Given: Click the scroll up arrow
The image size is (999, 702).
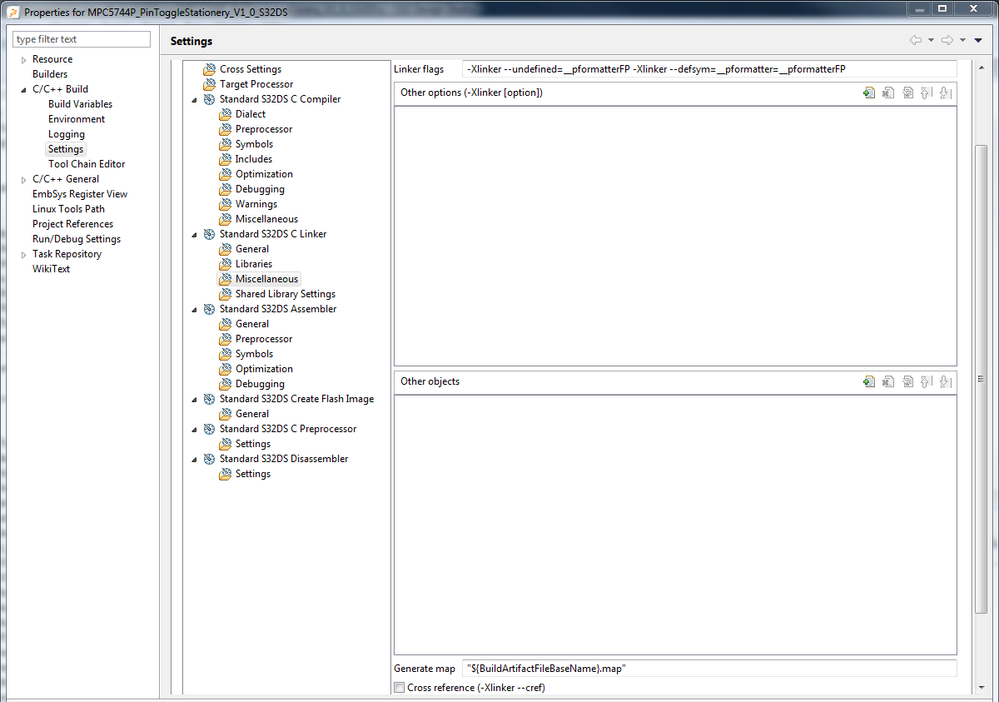Looking at the screenshot, I should 981,68.
